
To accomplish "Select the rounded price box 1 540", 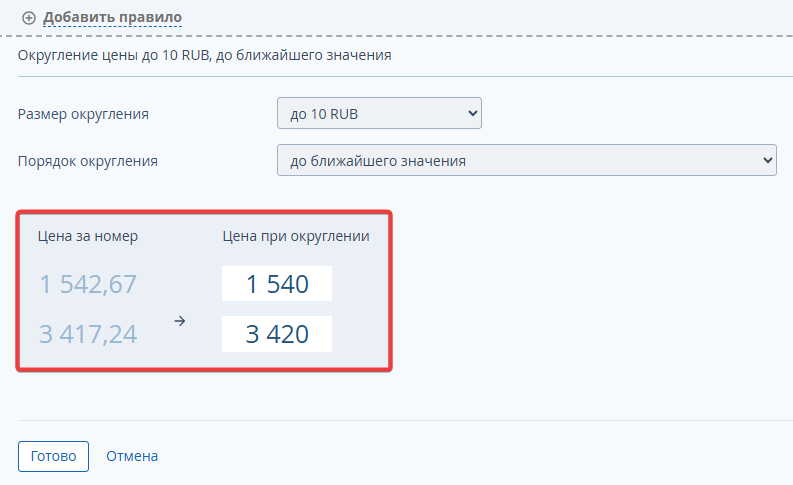I will point(277,284).
